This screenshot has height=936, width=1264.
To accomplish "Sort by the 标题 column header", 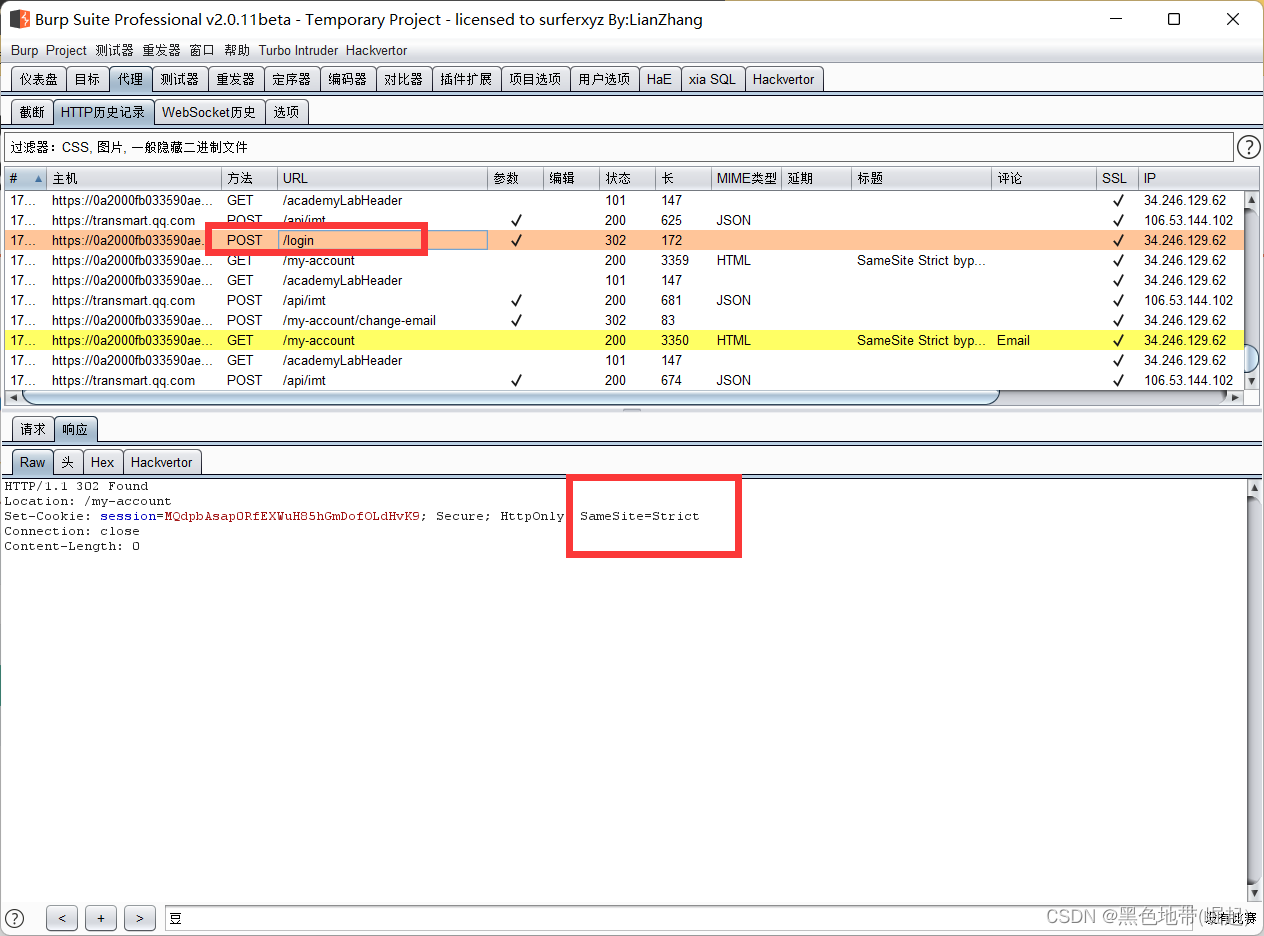I will click(x=922, y=179).
